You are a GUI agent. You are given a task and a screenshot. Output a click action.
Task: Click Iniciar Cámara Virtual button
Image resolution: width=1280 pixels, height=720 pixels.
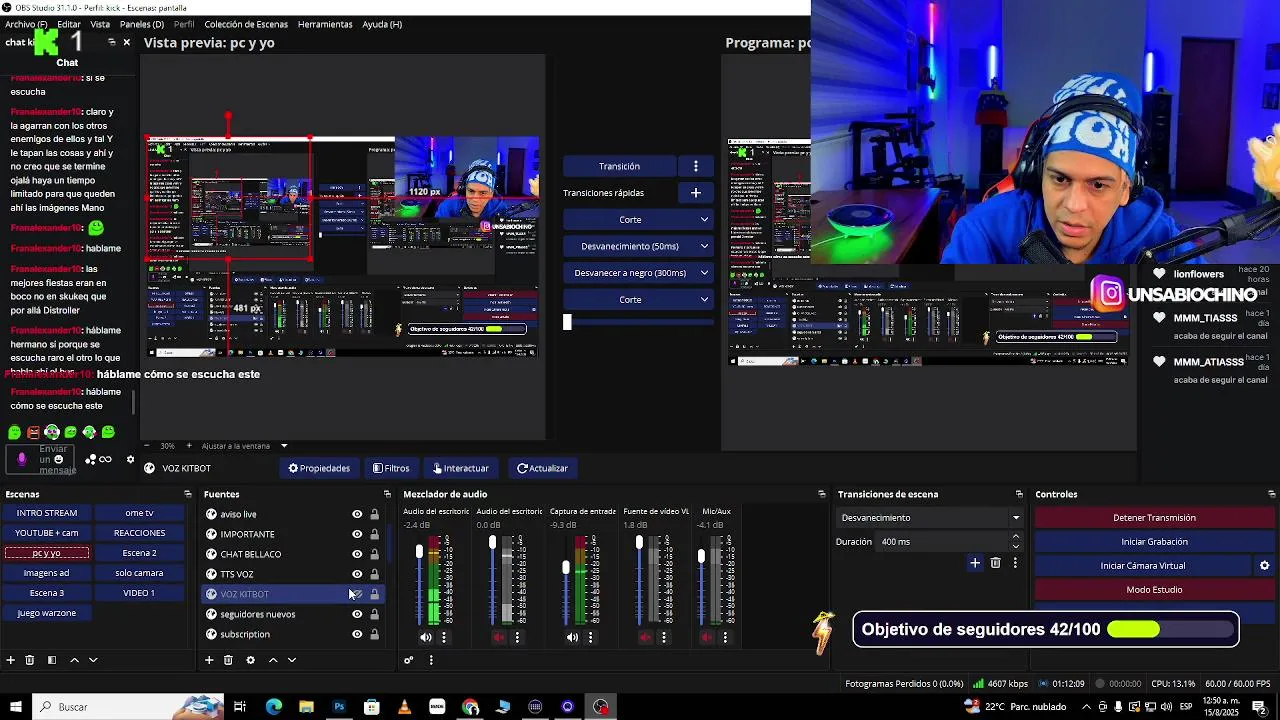[x=1142, y=566]
